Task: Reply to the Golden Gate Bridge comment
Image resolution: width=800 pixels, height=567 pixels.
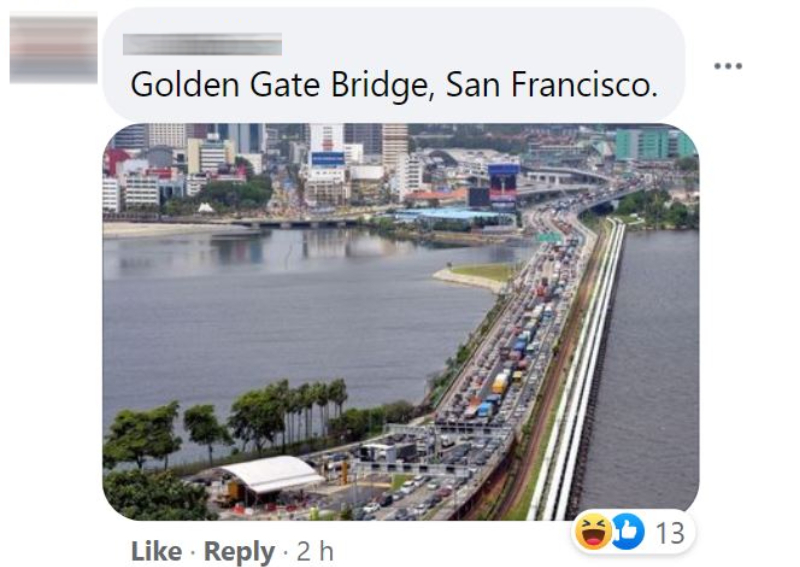Action: pyautogui.click(x=239, y=552)
